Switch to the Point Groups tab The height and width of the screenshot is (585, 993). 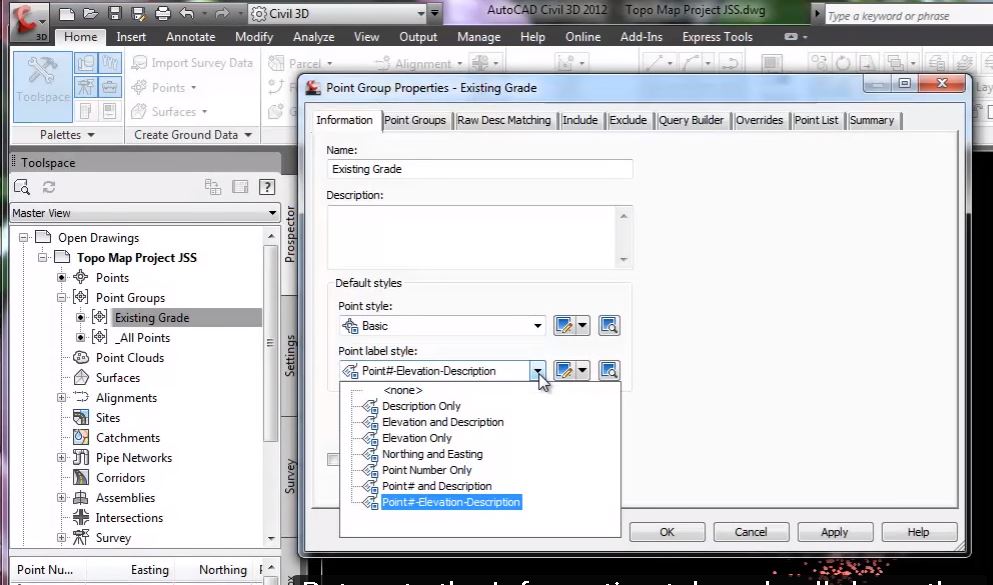click(x=415, y=120)
